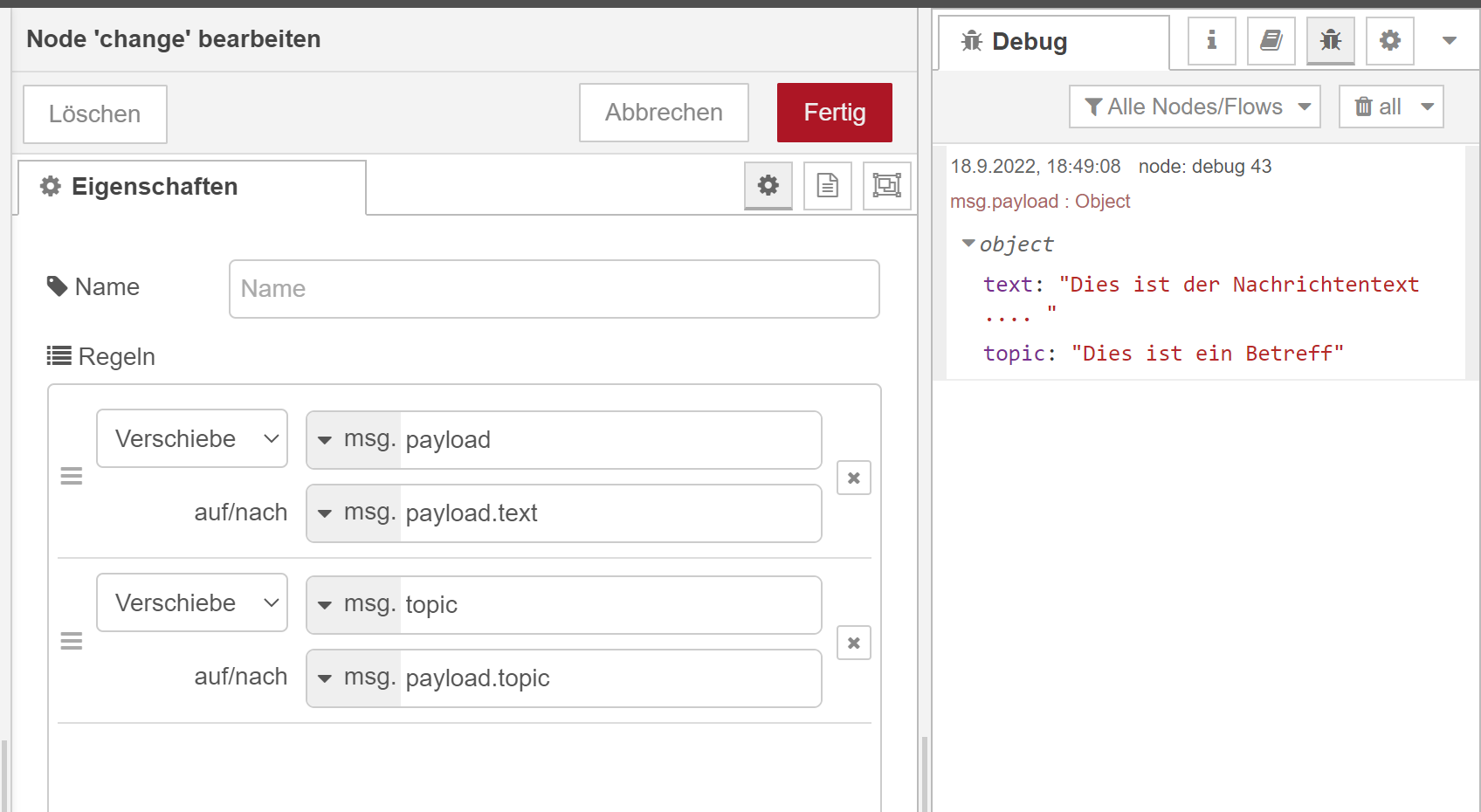Open the node description document icon
Viewport: 1481px width, 812px height.
pyautogui.click(x=828, y=185)
